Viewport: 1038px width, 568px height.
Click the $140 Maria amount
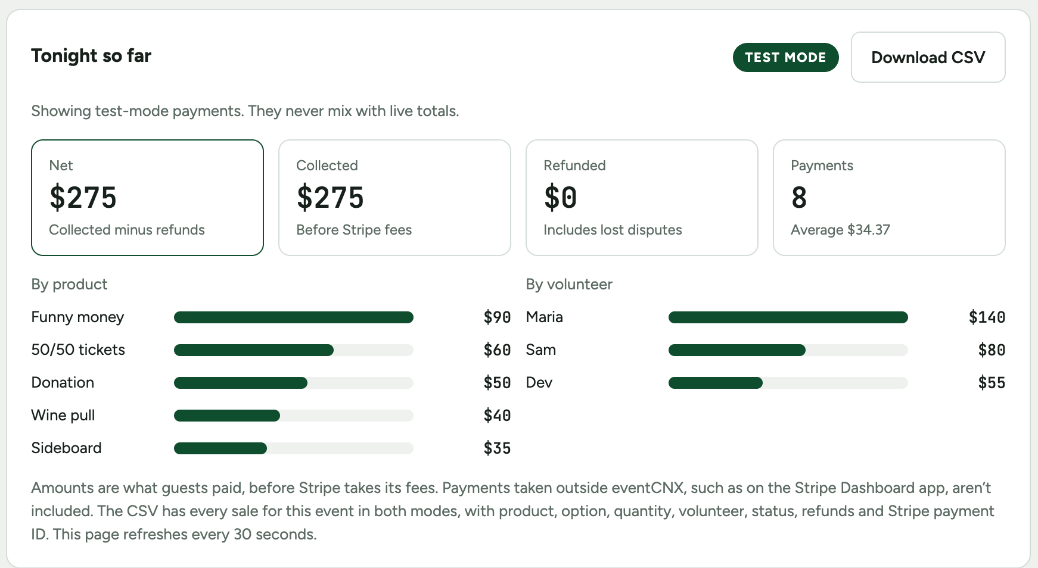tap(987, 317)
